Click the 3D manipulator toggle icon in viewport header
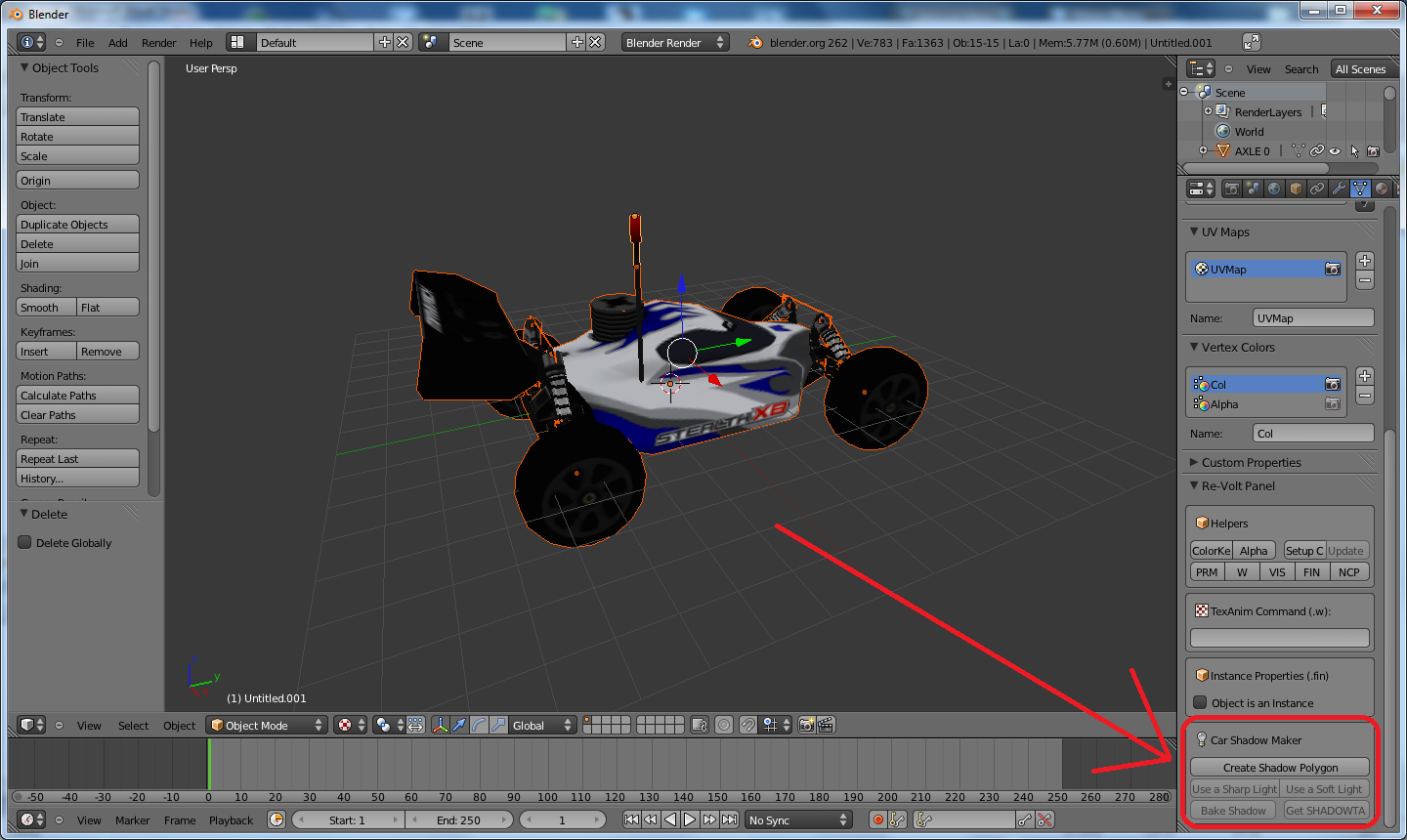 441,725
